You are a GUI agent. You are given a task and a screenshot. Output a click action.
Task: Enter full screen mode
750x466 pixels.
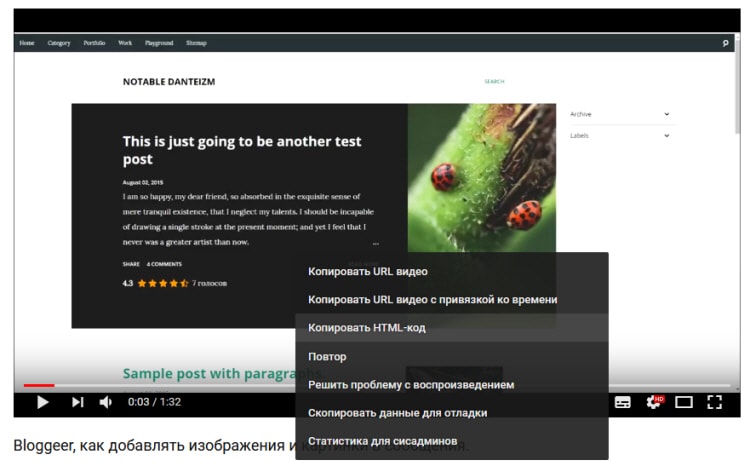tap(714, 402)
